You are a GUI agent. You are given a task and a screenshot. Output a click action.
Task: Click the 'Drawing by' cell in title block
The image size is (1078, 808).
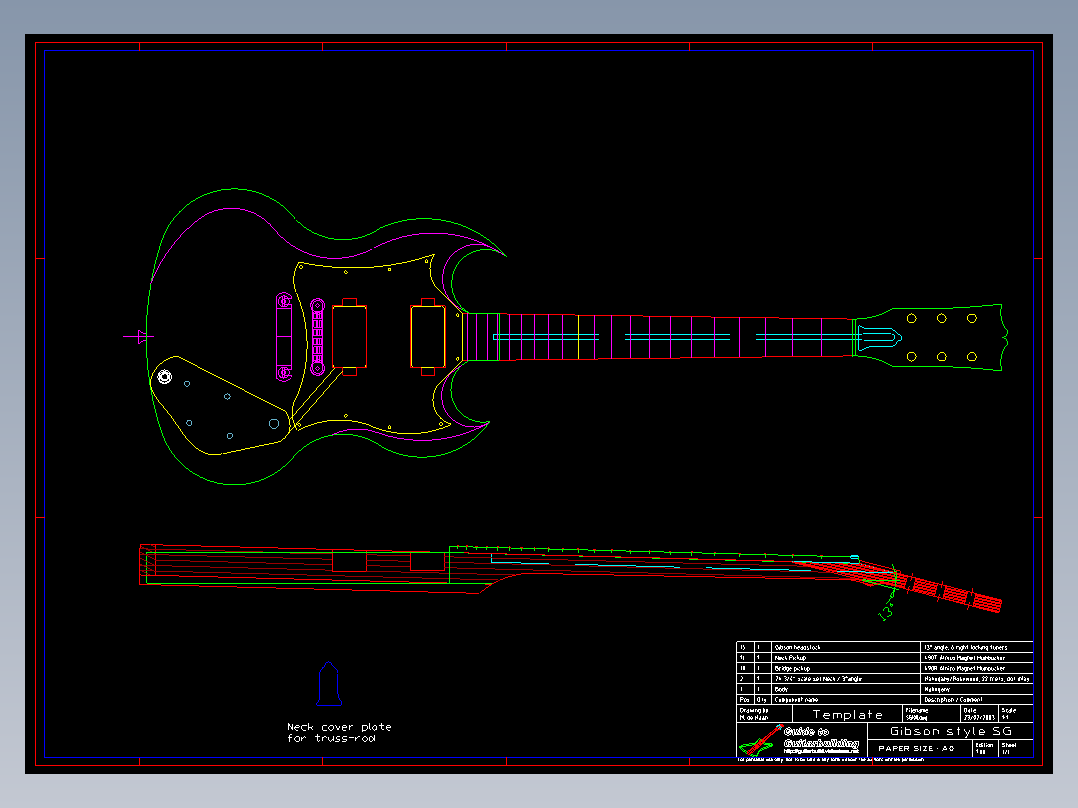(764, 714)
